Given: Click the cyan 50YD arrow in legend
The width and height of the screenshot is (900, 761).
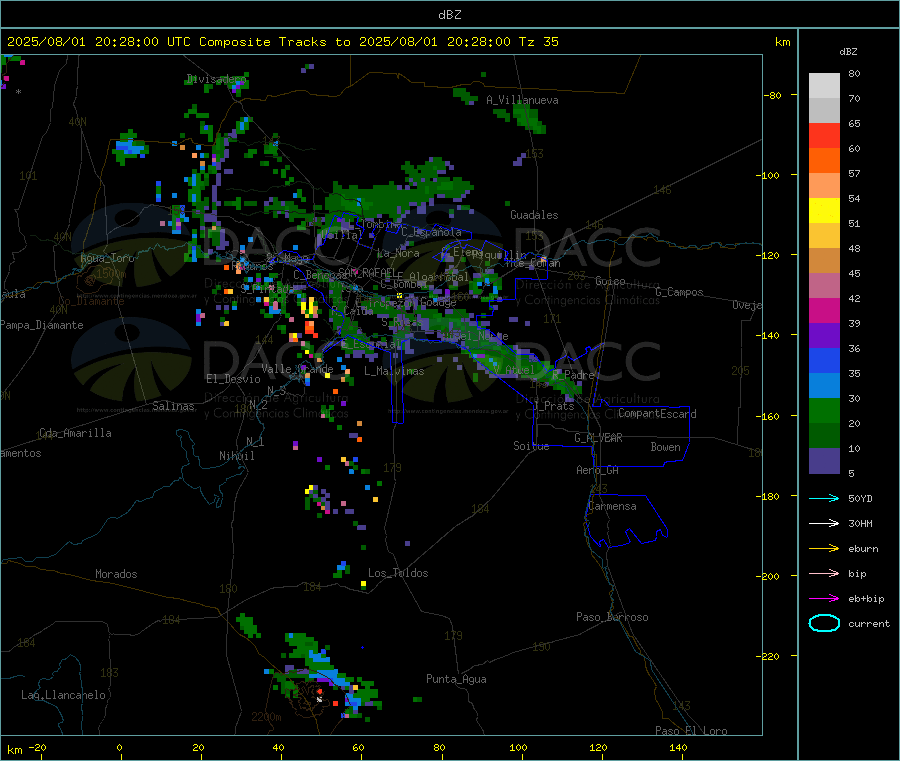Looking at the screenshot, I should coord(824,498).
